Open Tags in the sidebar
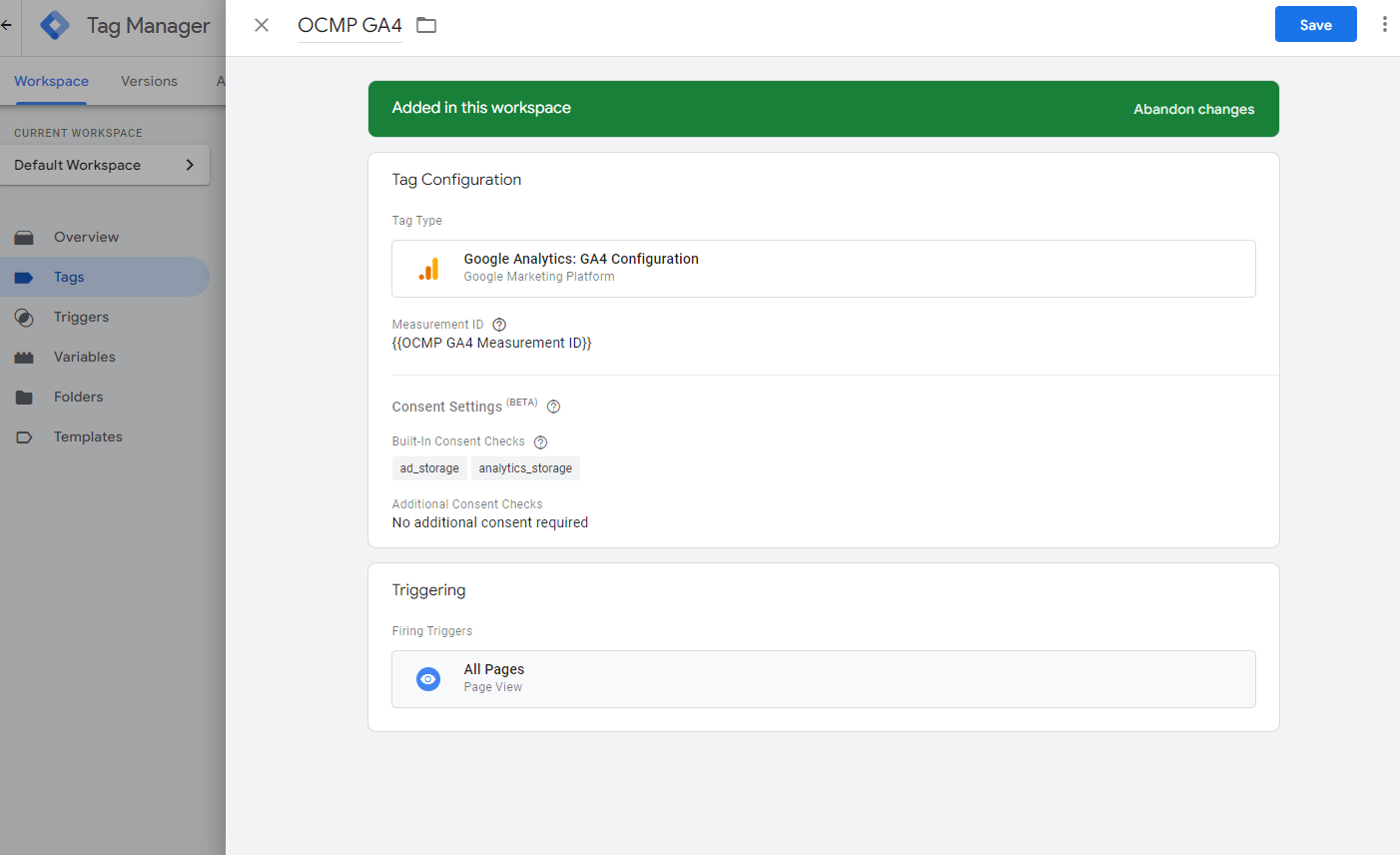The image size is (1400, 855). [105, 277]
